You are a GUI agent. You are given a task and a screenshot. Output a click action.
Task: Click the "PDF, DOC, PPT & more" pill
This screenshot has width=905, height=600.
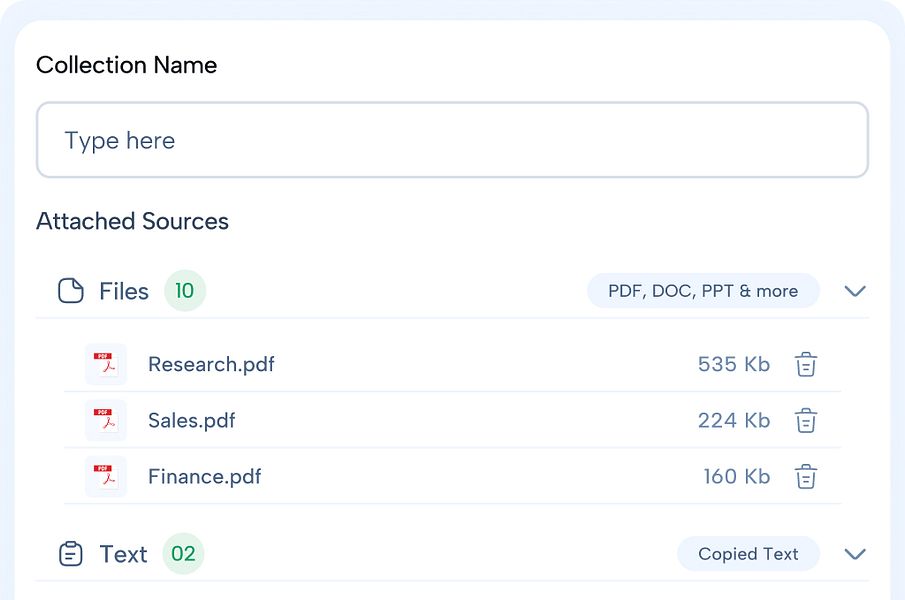(x=703, y=291)
